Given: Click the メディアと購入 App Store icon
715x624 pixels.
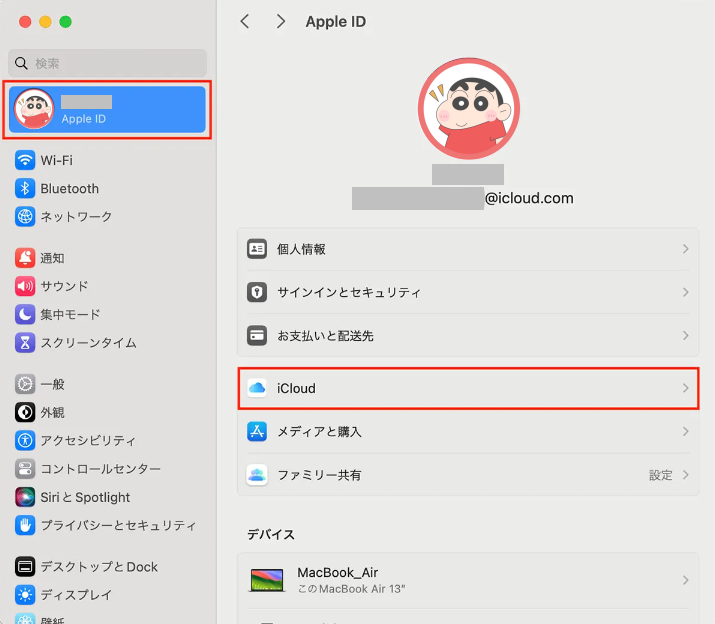Looking at the screenshot, I should coord(257,432).
